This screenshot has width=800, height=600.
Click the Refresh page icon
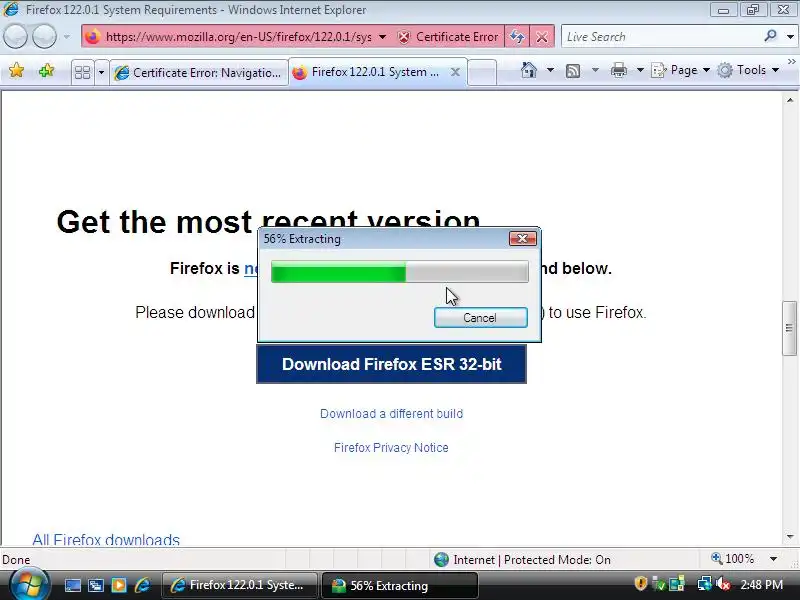tap(517, 37)
